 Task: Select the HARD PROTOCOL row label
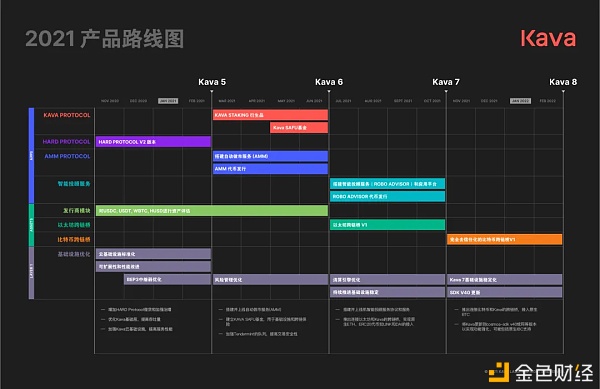click(66, 142)
